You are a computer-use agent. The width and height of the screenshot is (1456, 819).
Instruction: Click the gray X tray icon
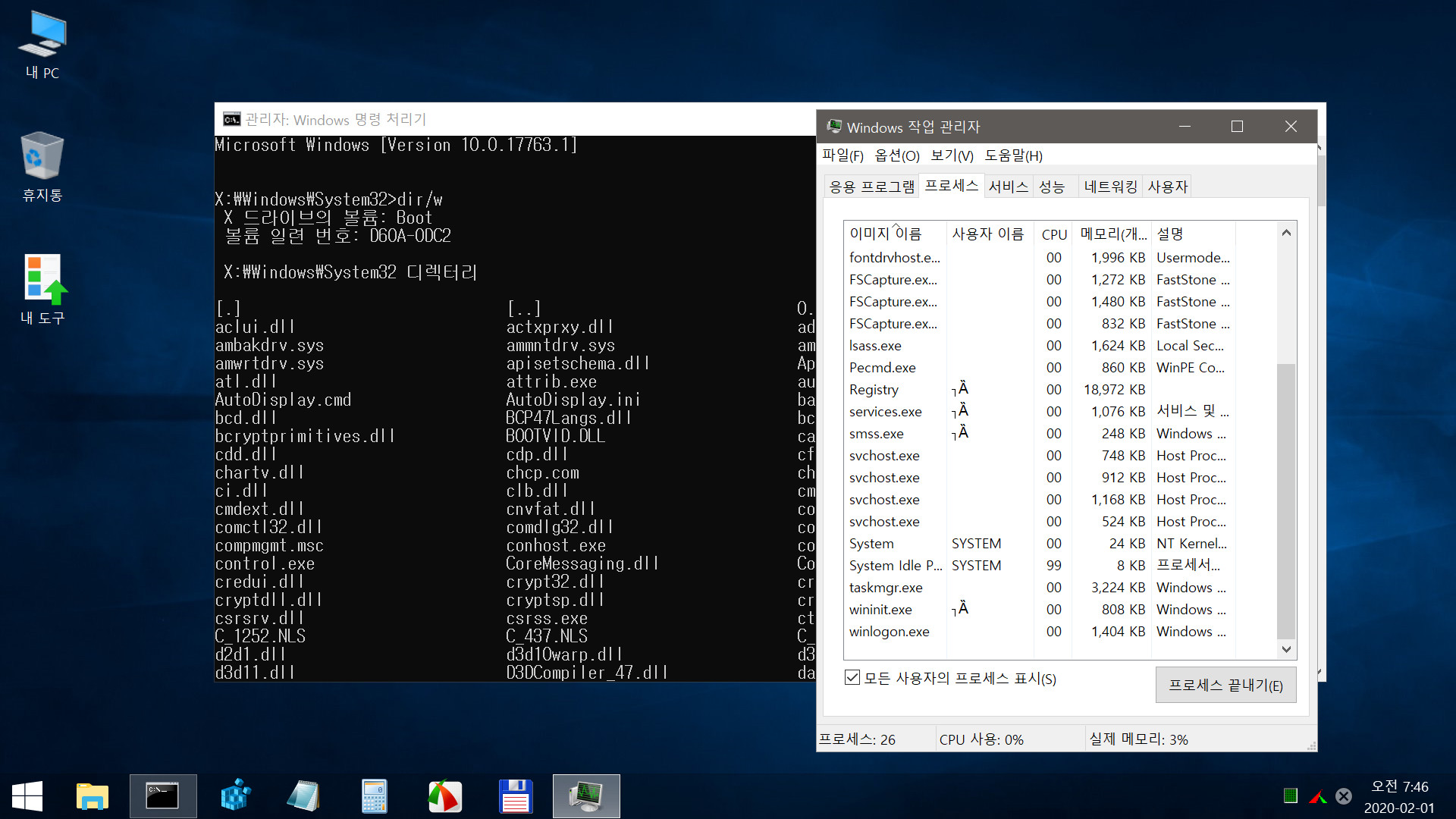click(x=1344, y=795)
